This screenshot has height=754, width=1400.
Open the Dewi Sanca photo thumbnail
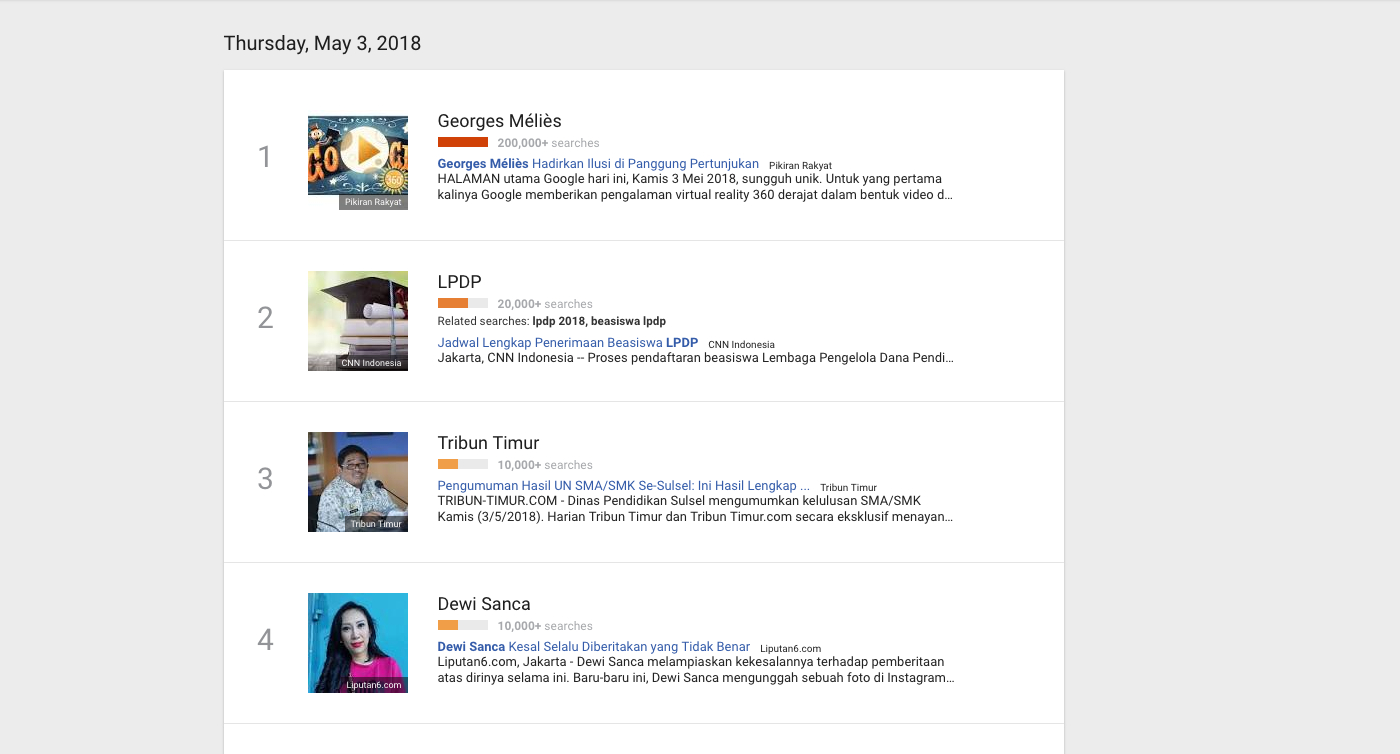click(x=357, y=642)
